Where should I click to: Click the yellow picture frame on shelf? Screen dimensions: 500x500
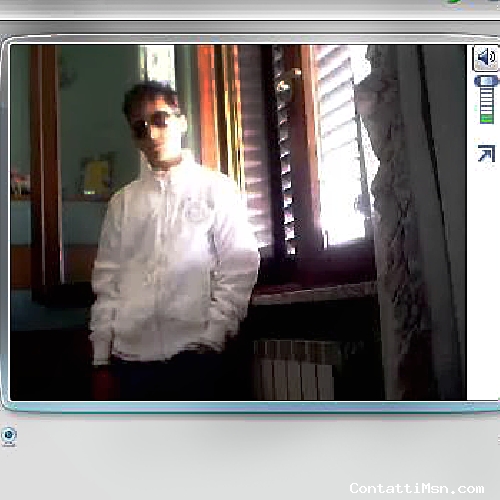click(x=97, y=175)
